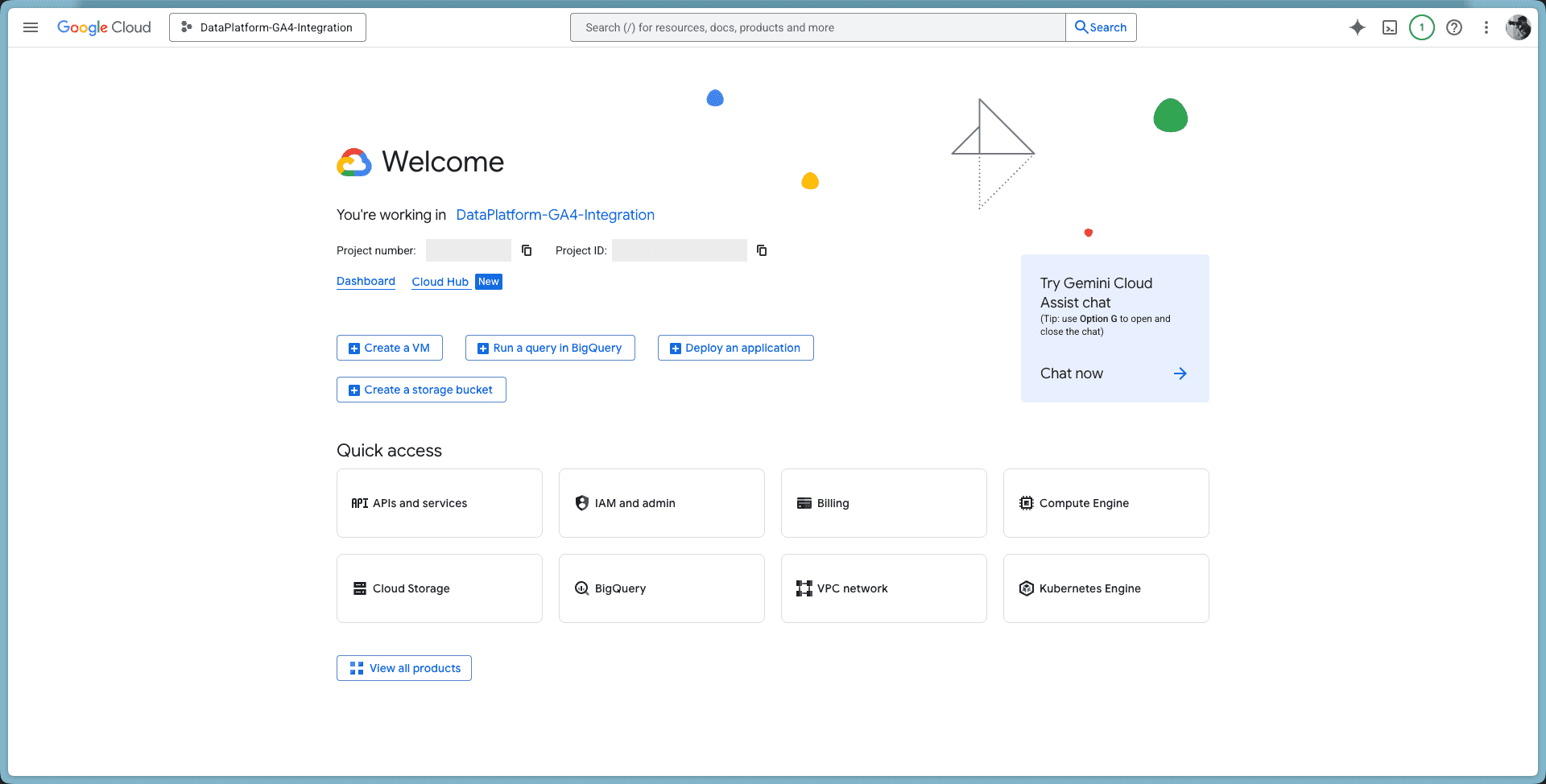Click the Cloud Storage icon
Image resolution: width=1546 pixels, height=784 pixels.
click(x=360, y=588)
